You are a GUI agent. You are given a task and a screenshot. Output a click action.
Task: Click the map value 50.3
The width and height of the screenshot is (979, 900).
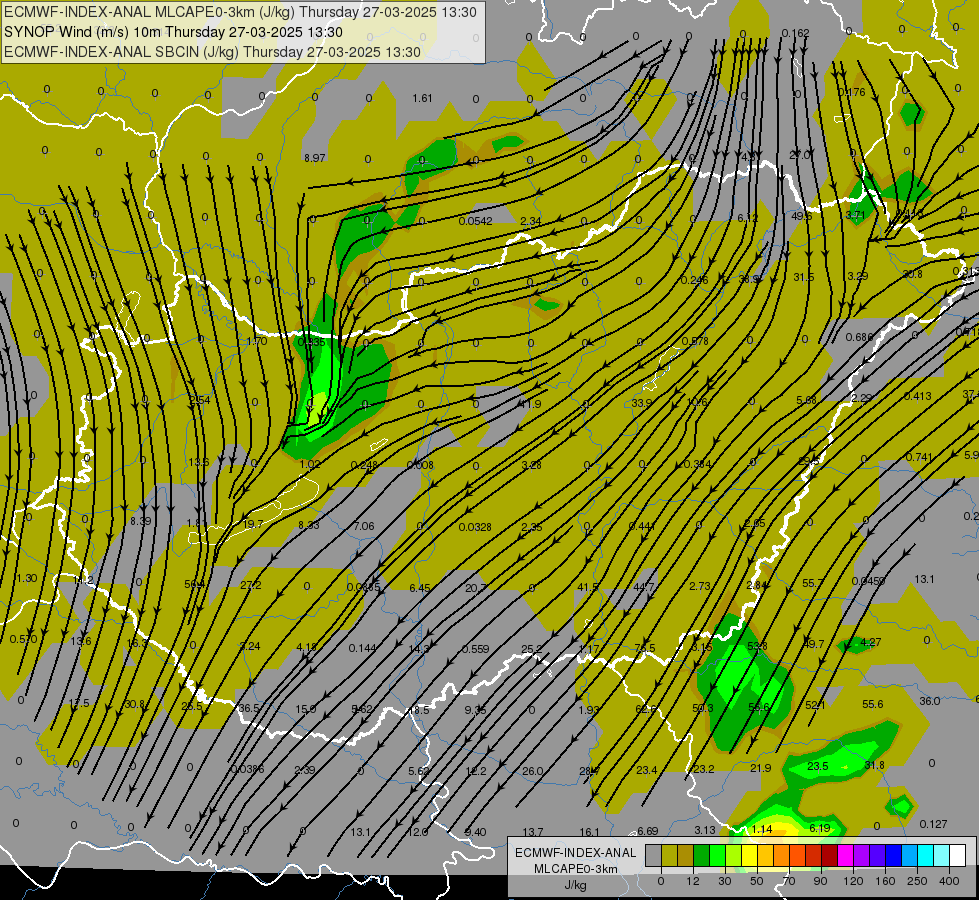[702, 708]
